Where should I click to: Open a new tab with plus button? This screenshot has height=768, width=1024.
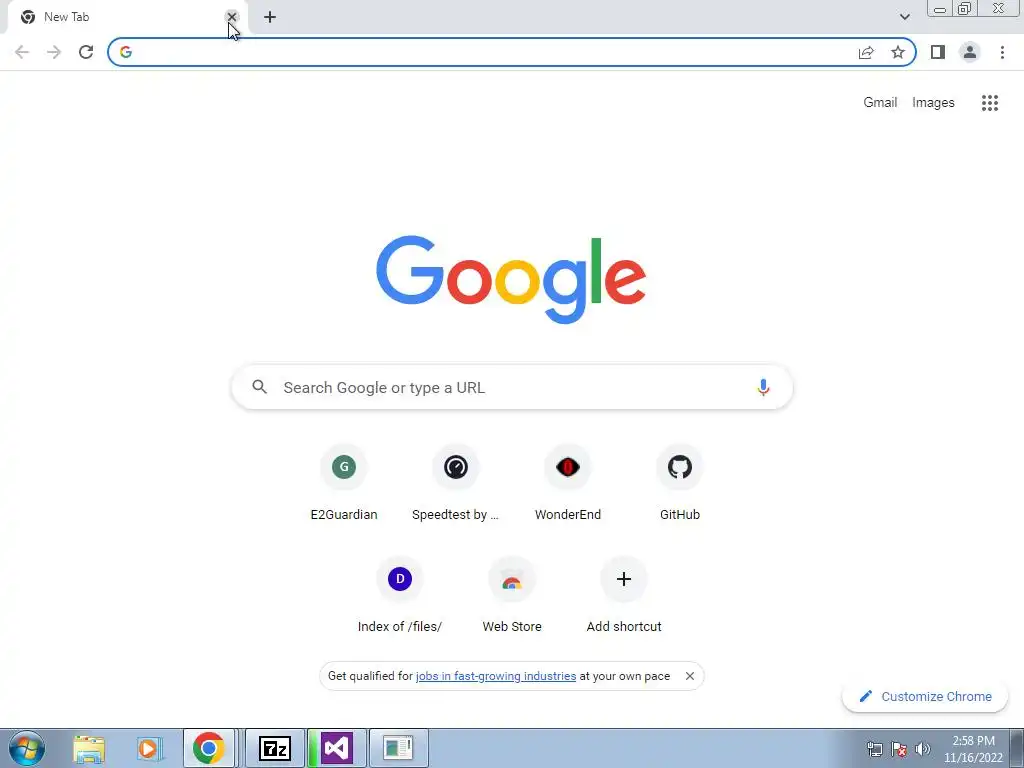(x=270, y=17)
